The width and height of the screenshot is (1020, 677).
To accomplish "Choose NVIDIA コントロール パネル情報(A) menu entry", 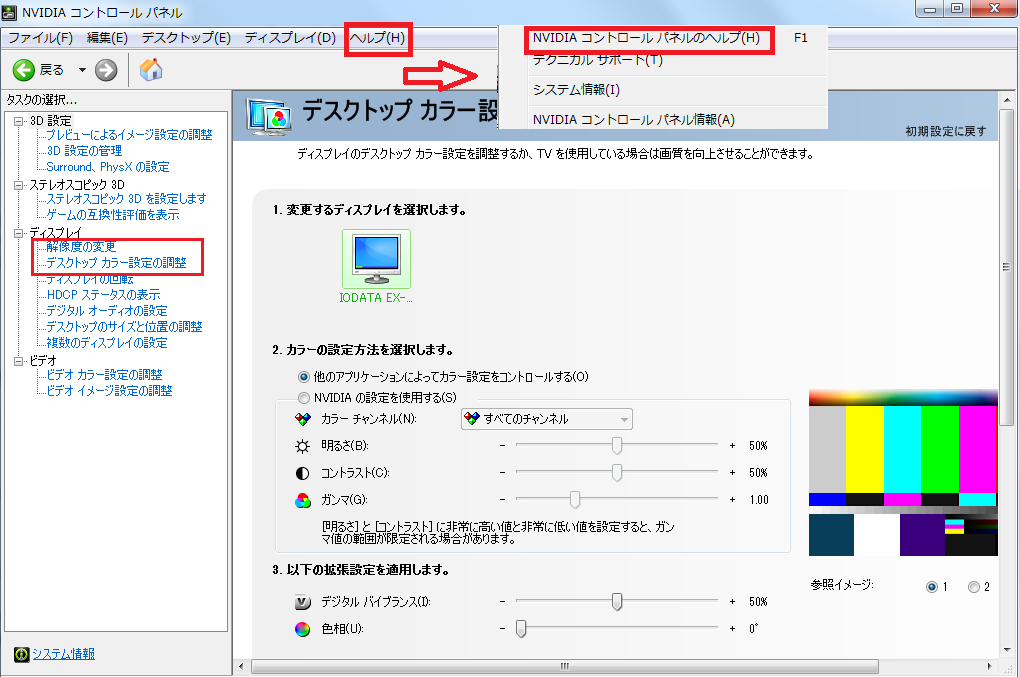I will [x=634, y=120].
